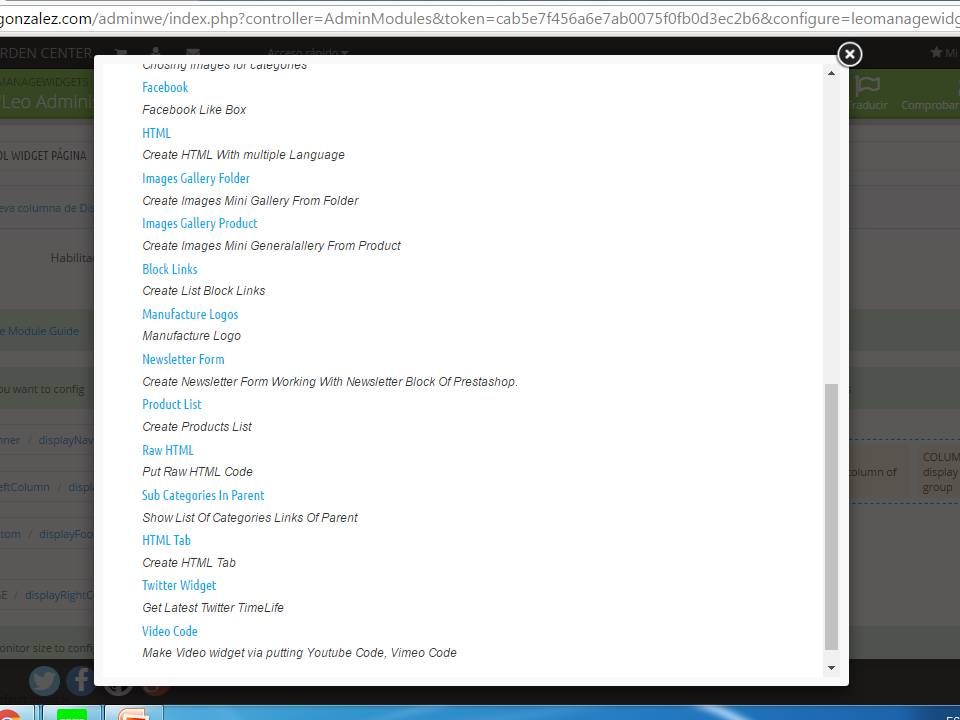
Task: Close the widget type modal dialog
Action: (849, 54)
